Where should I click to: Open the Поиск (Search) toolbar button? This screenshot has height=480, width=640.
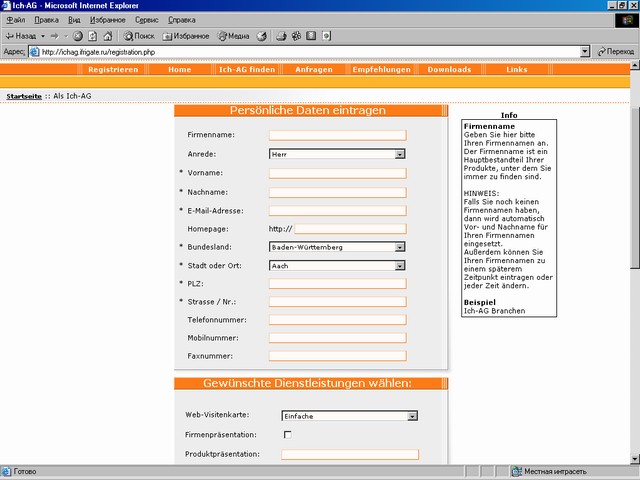point(139,36)
